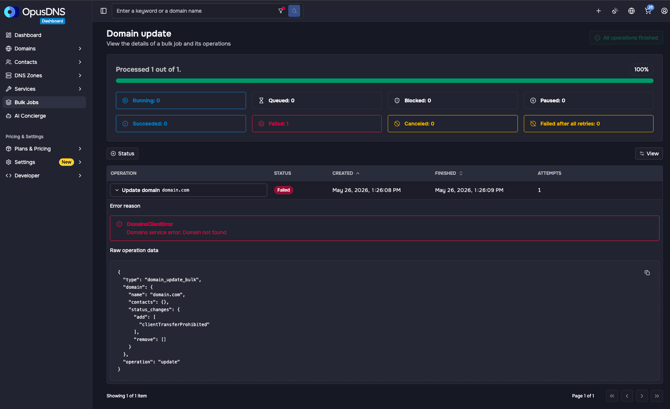Click 'Page 1 of 1' text
The image size is (670, 409).
583,396
